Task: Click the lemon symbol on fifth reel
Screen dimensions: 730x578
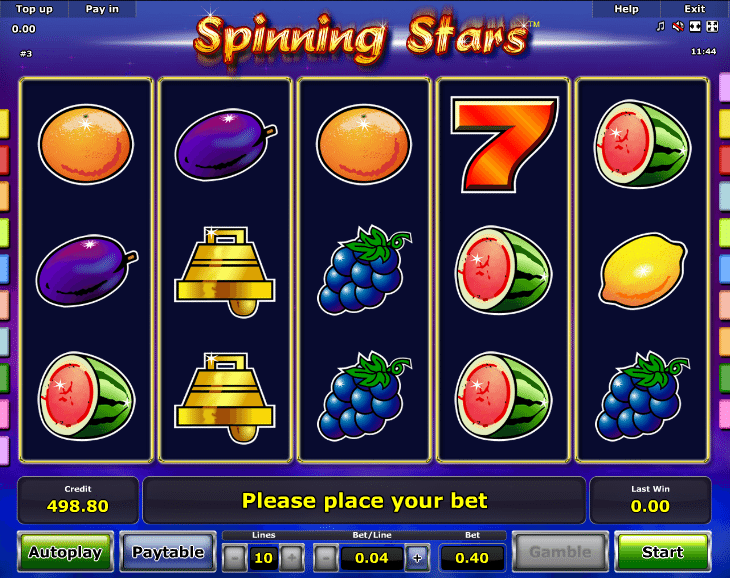Action: (642, 270)
